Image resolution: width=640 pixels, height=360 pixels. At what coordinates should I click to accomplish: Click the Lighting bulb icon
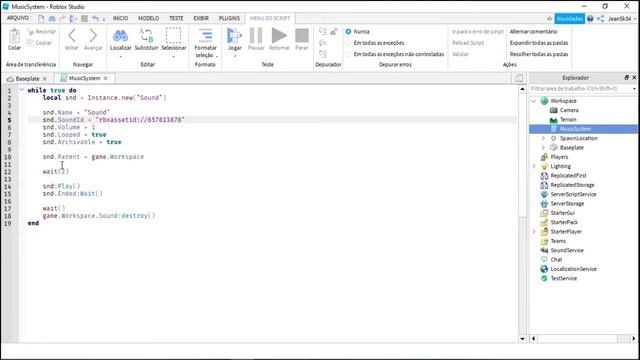tap(544, 166)
